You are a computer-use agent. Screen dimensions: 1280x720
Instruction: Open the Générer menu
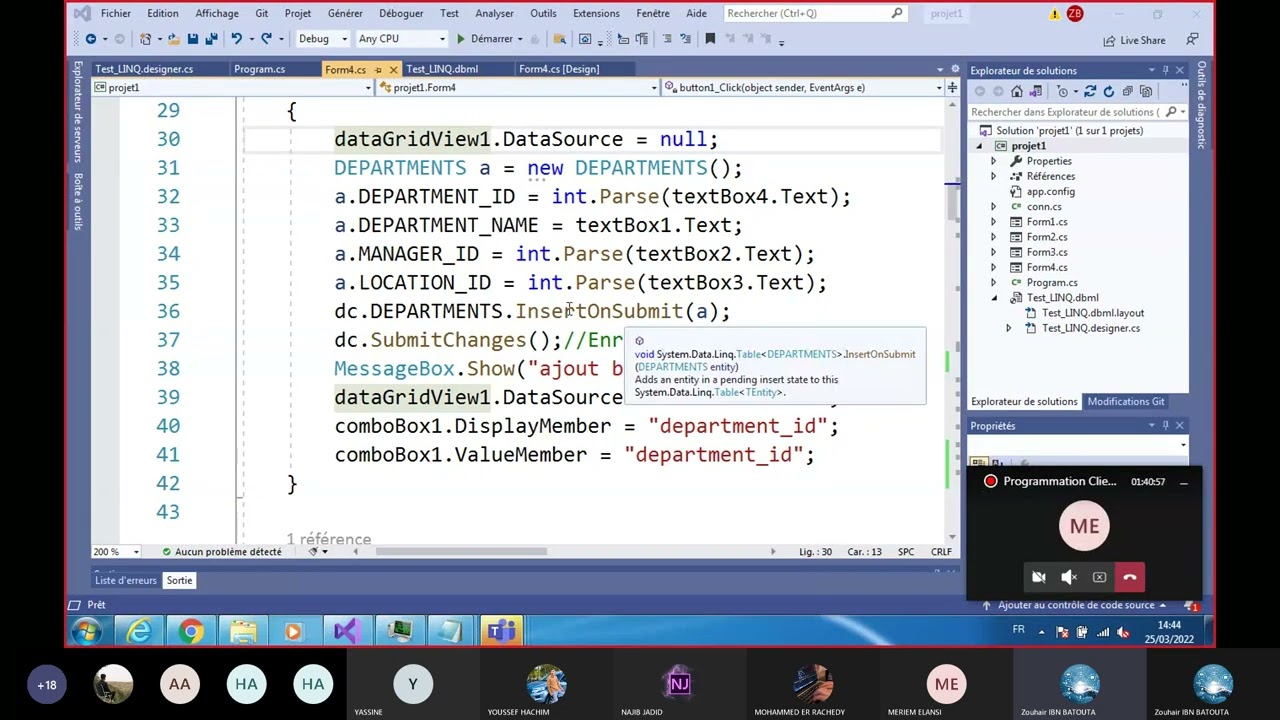[x=345, y=14]
